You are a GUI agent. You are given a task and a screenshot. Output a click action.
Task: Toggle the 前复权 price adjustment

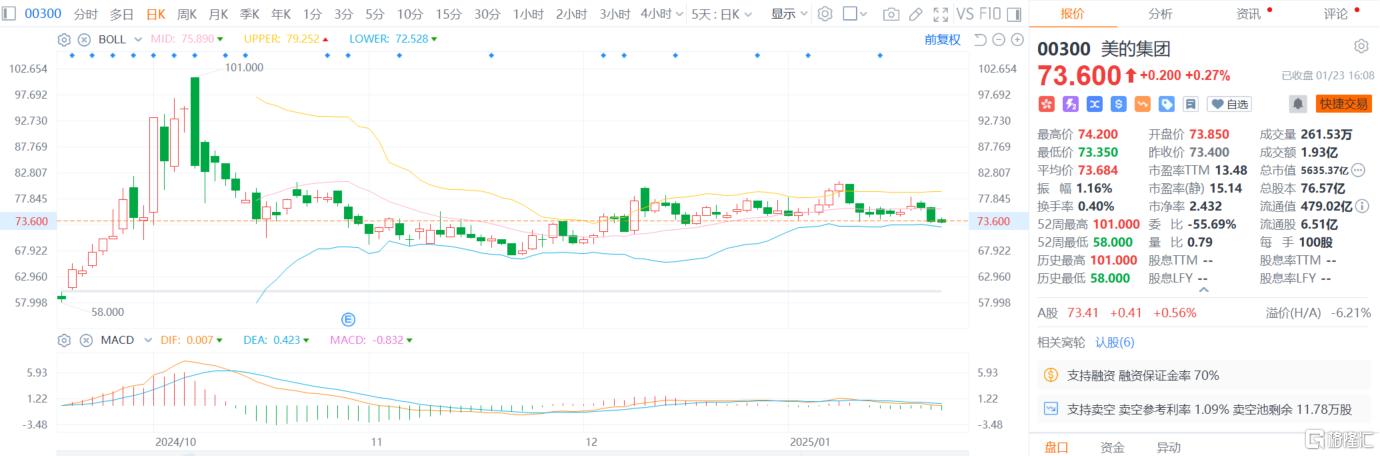click(x=942, y=40)
